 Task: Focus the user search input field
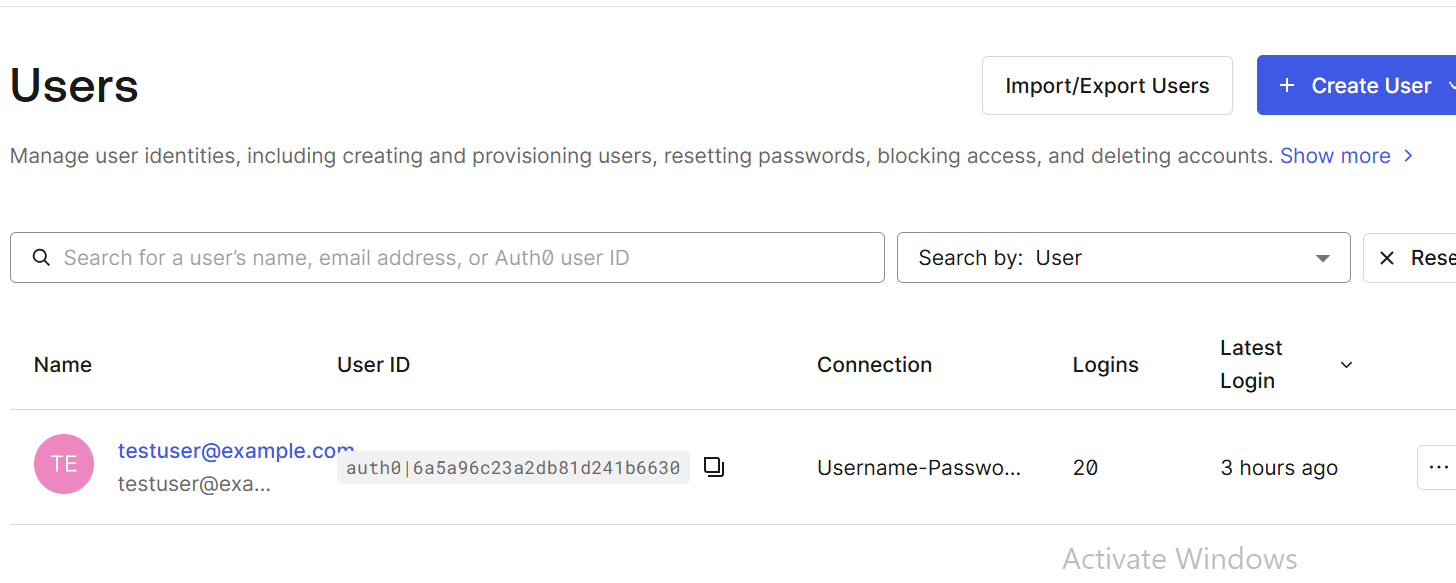pyautogui.click(x=447, y=258)
